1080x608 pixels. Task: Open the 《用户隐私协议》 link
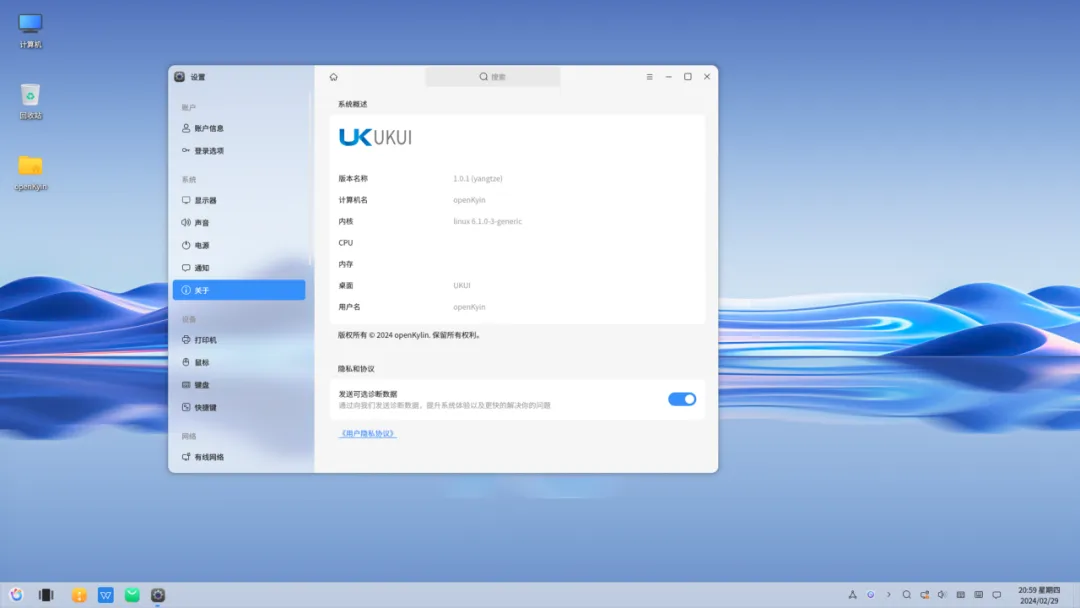coord(367,434)
